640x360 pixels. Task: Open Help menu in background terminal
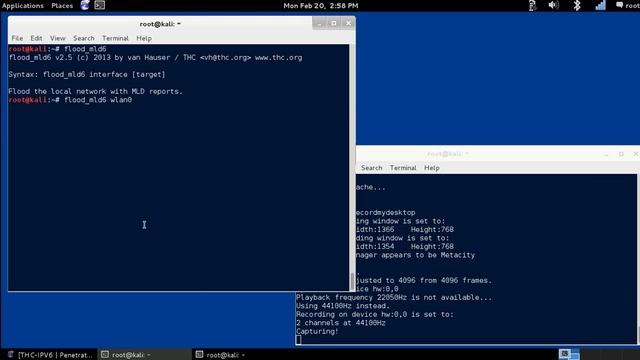[431, 168]
